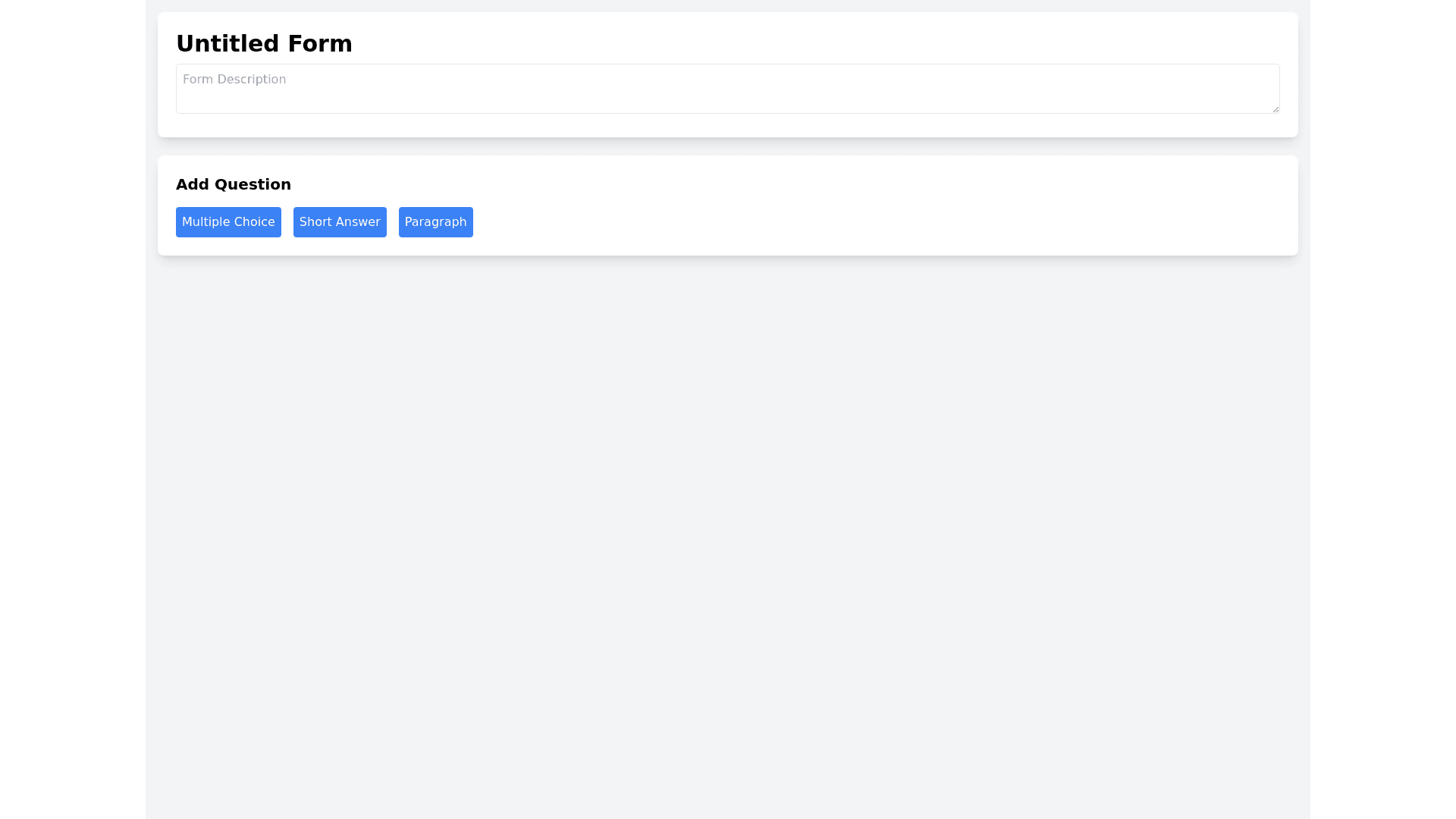
Task: Choose Paragraph question type
Action: click(x=435, y=222)
